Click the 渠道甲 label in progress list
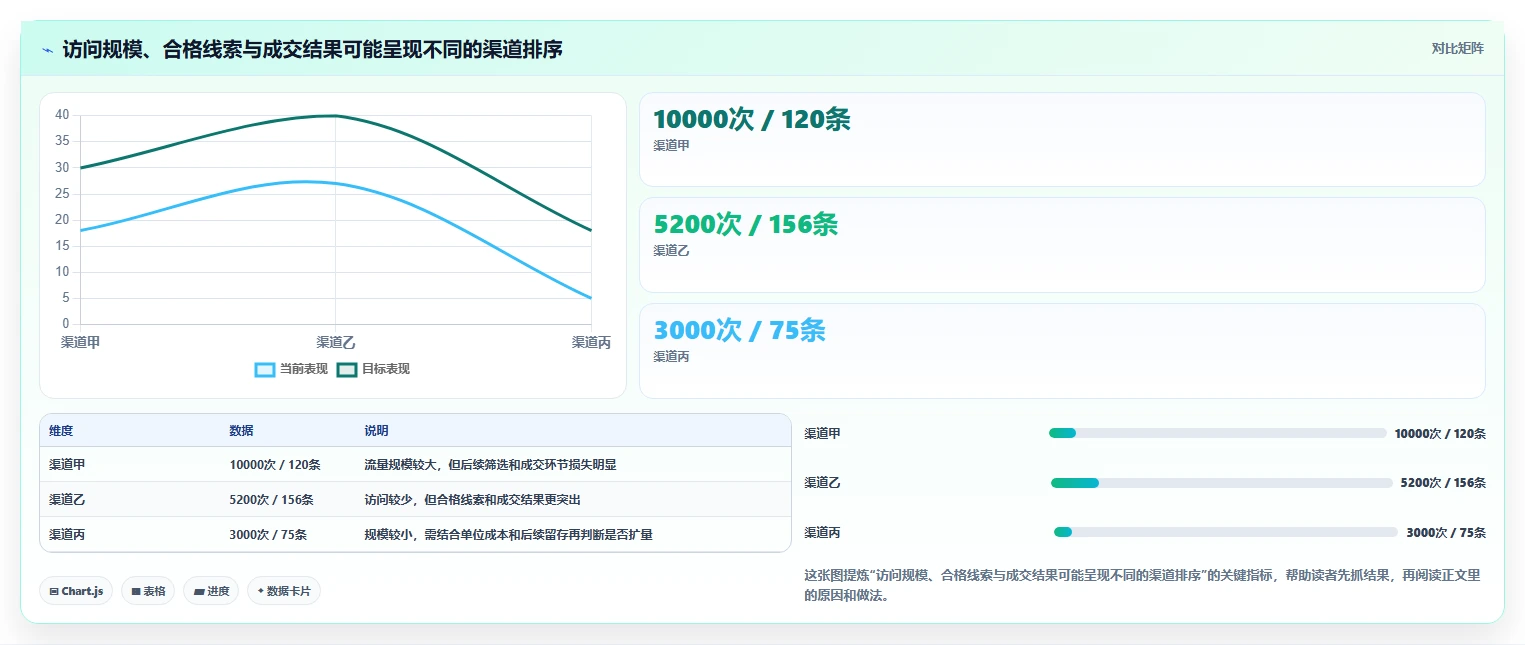Screen dimensions: 1525x645 click(822, 434)
